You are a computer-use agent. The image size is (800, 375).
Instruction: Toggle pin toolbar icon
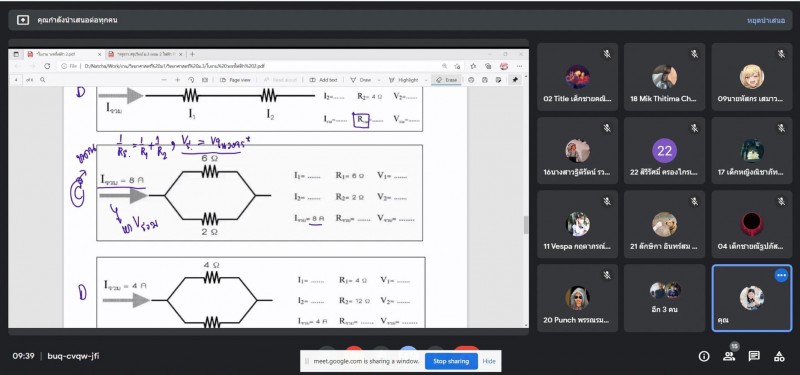[x=515, y=80]
